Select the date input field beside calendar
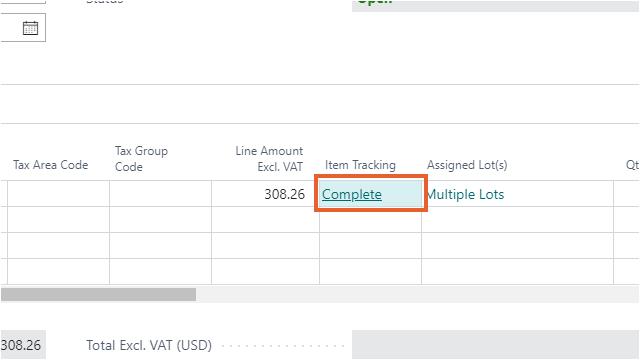Image resolution: width=640 pixels, height=360 pixels. click(x=23, y=28)
